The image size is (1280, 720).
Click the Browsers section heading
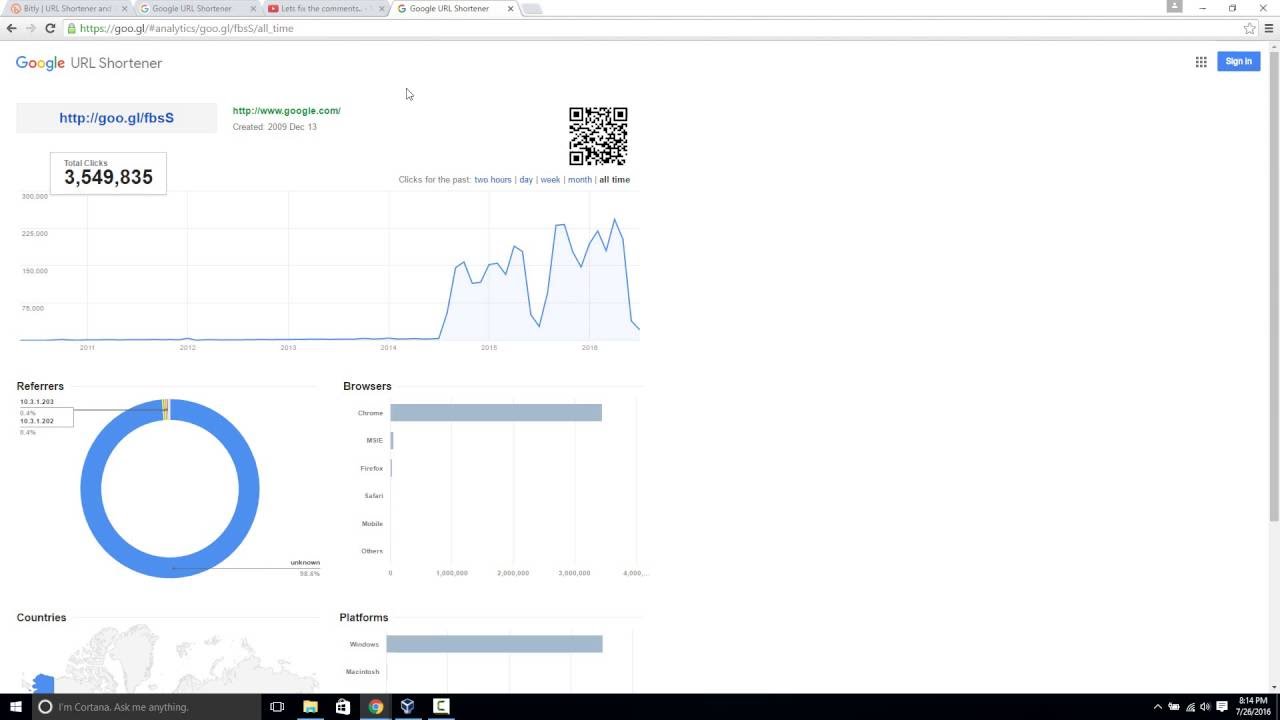point(367,386)
